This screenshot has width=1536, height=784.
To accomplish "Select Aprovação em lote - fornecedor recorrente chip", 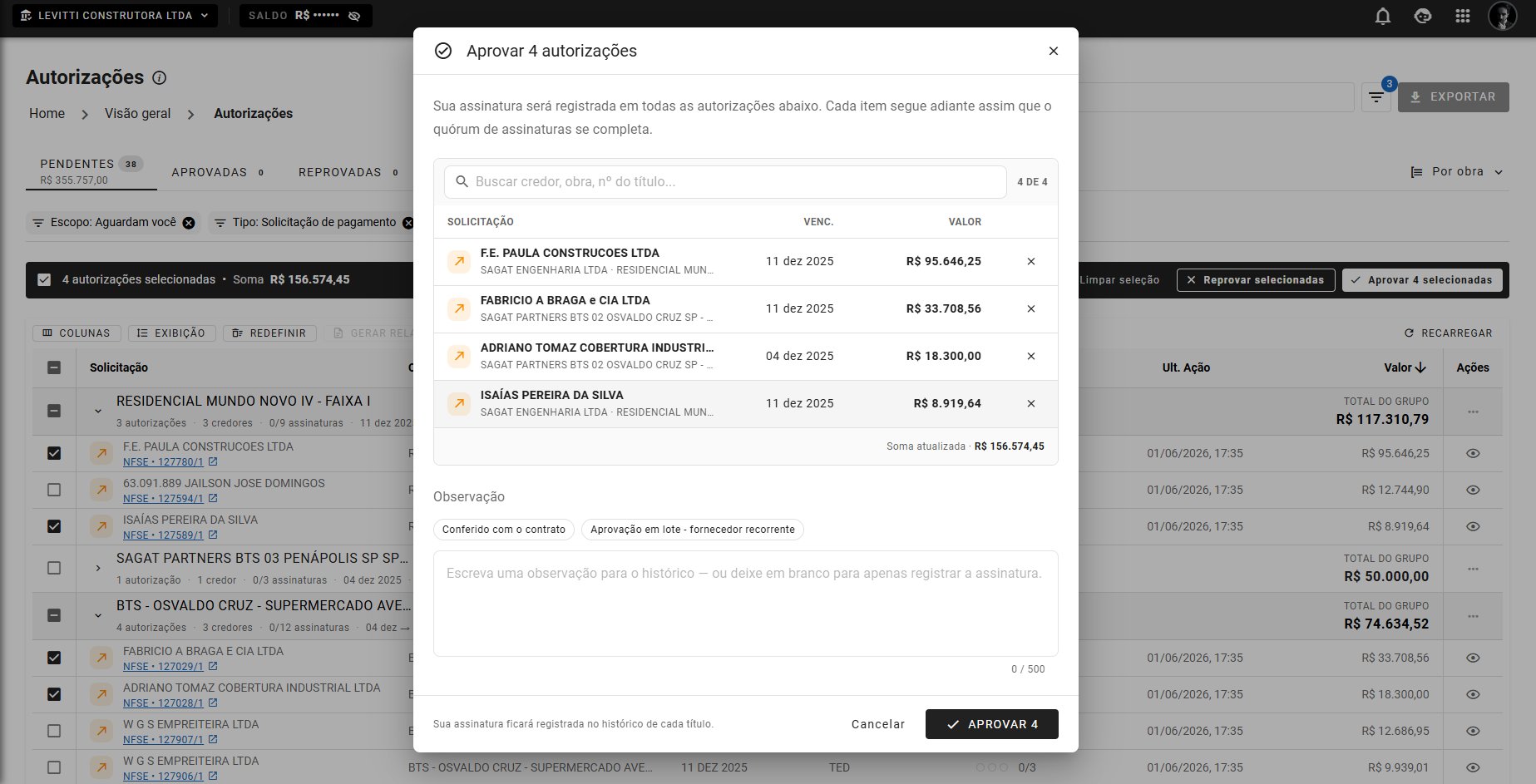I will click(x=693, y=530).
